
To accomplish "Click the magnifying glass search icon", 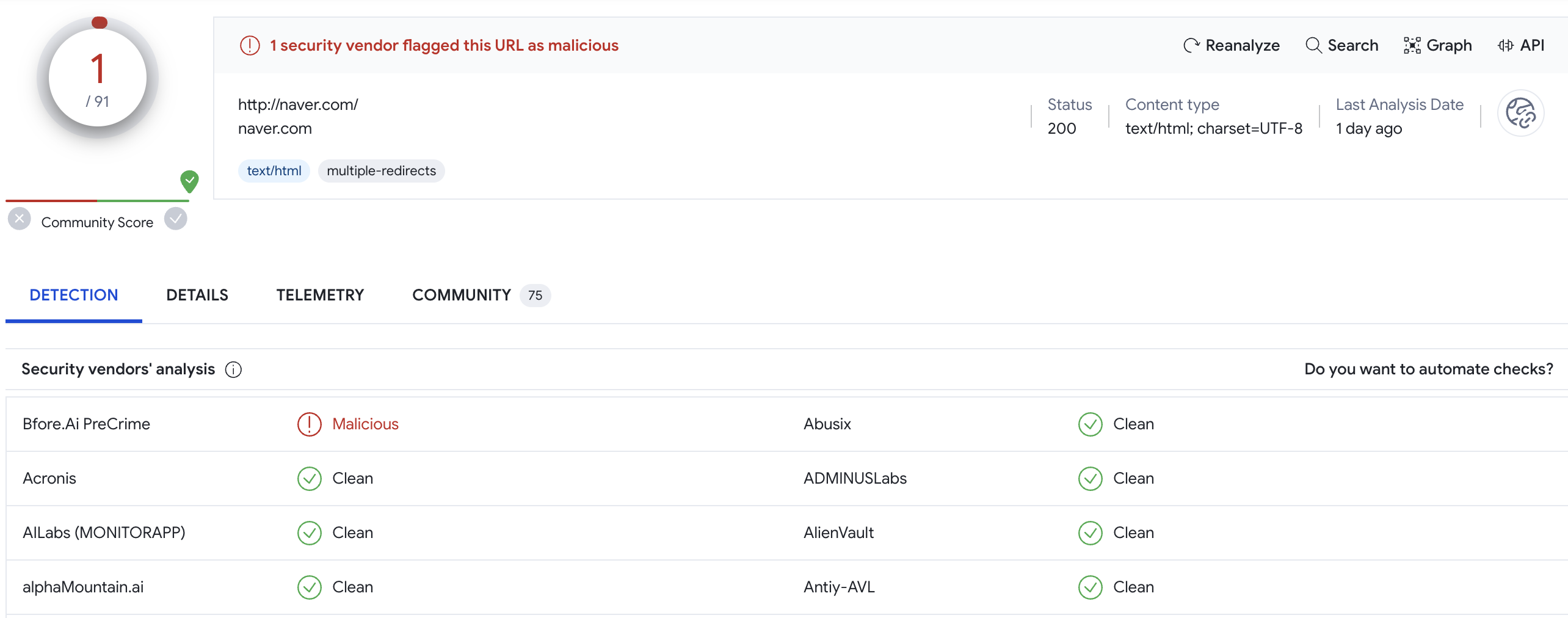I will coord(1313,45).
